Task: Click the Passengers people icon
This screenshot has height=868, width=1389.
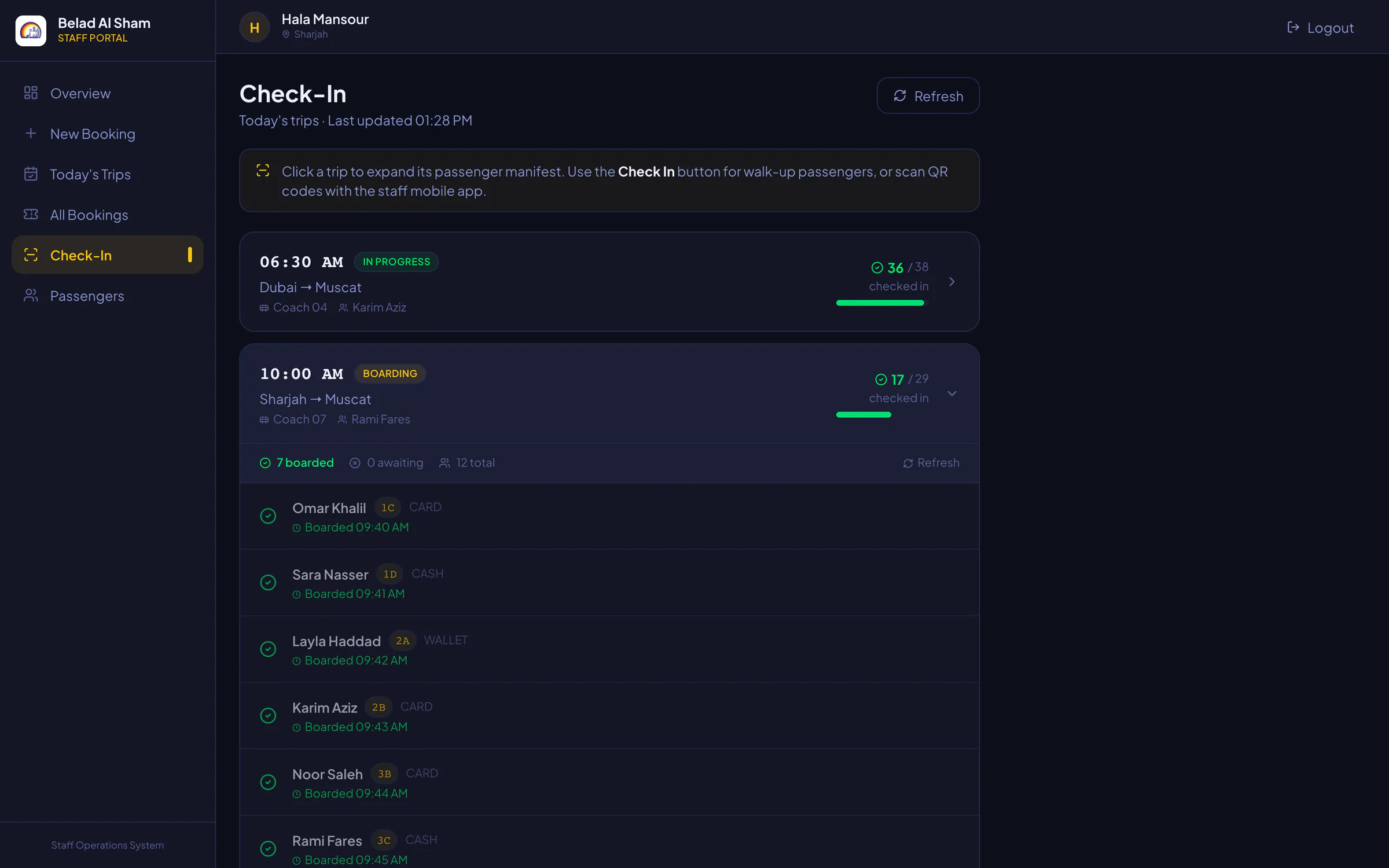Action: (x=31, y=296)
